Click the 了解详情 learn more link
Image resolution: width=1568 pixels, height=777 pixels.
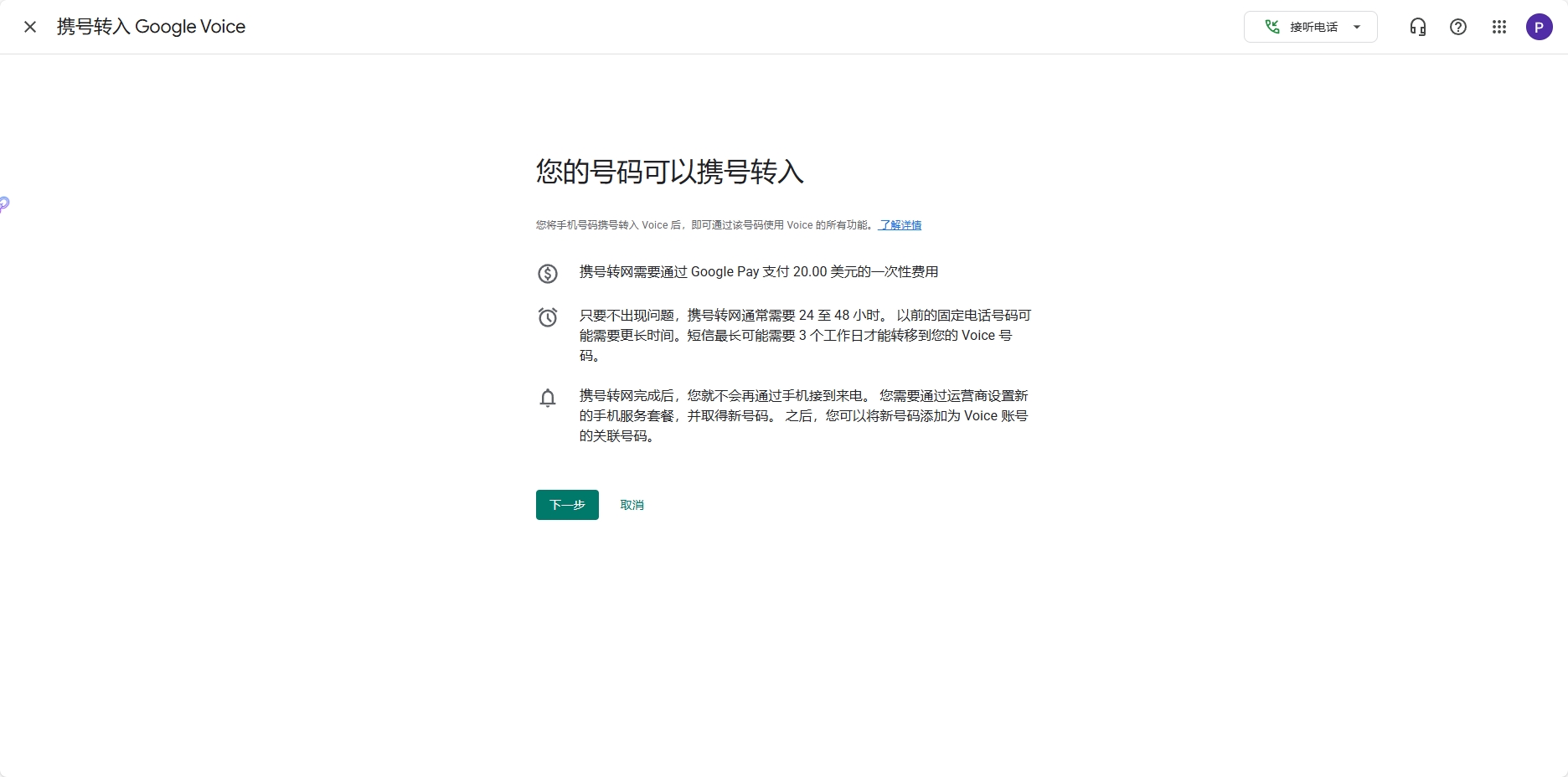[x=900, y=225]
